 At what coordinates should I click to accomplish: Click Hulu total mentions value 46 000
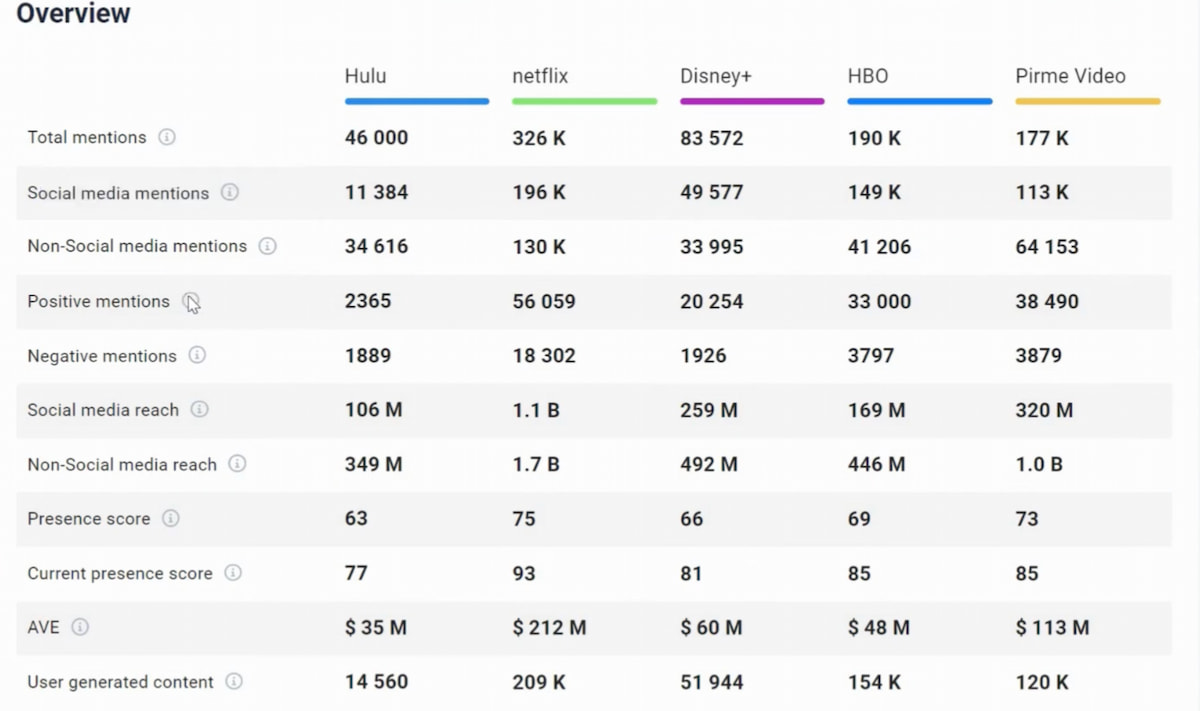pyautogui.click(x=377, y=138)
